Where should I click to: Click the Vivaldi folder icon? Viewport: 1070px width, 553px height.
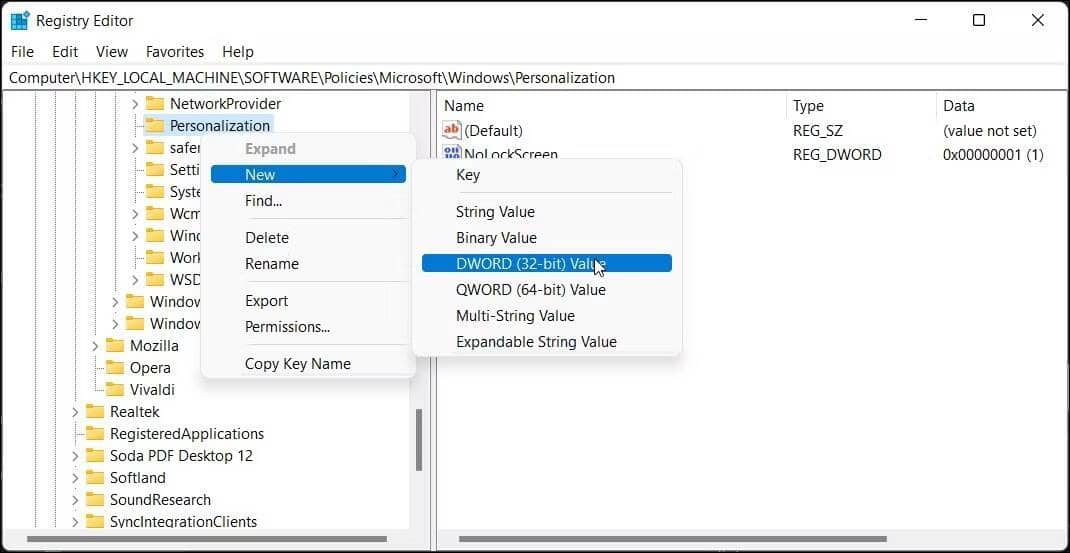pyautogui.click(x=115, y=389)
